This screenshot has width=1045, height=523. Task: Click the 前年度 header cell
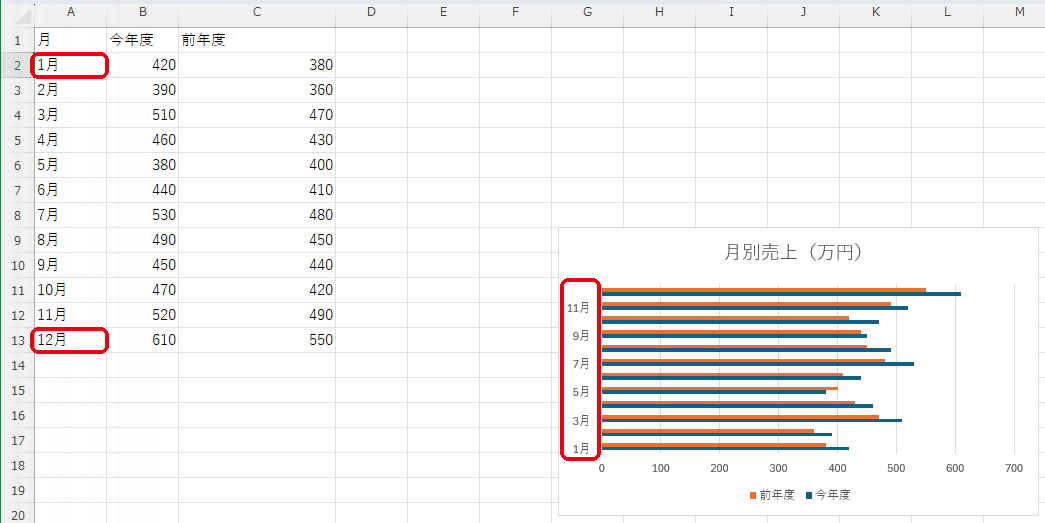pos(257,40)
